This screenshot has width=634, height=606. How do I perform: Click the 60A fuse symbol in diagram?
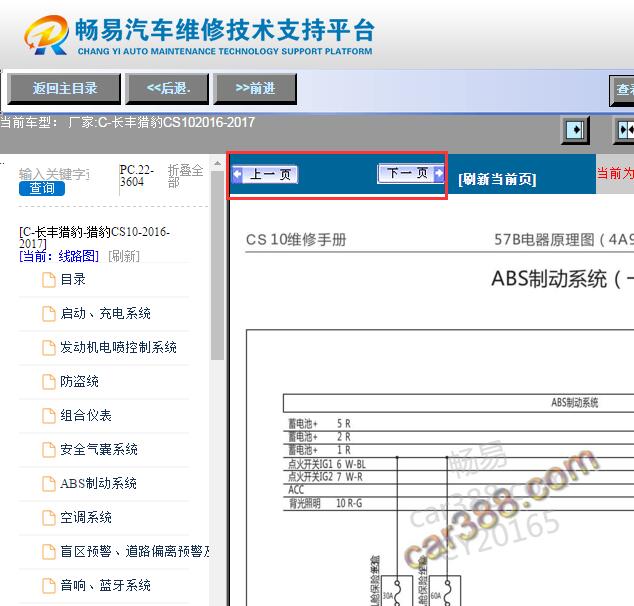445,591
